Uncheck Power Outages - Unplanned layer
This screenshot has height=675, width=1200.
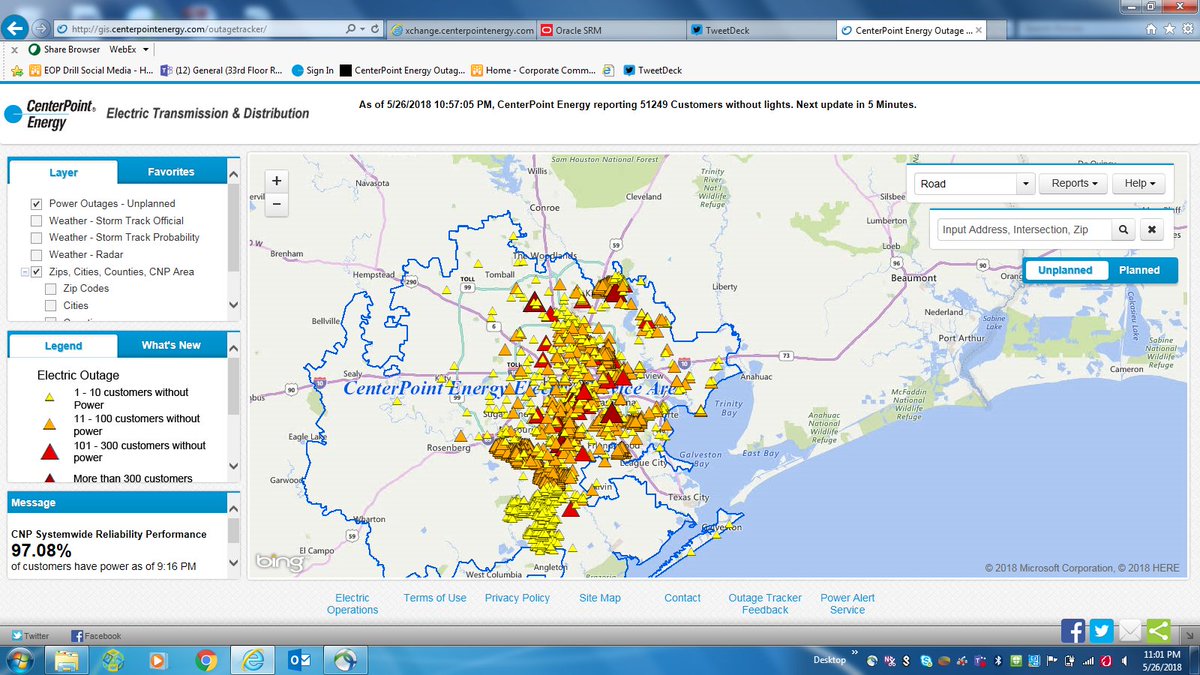pos(36,204)
